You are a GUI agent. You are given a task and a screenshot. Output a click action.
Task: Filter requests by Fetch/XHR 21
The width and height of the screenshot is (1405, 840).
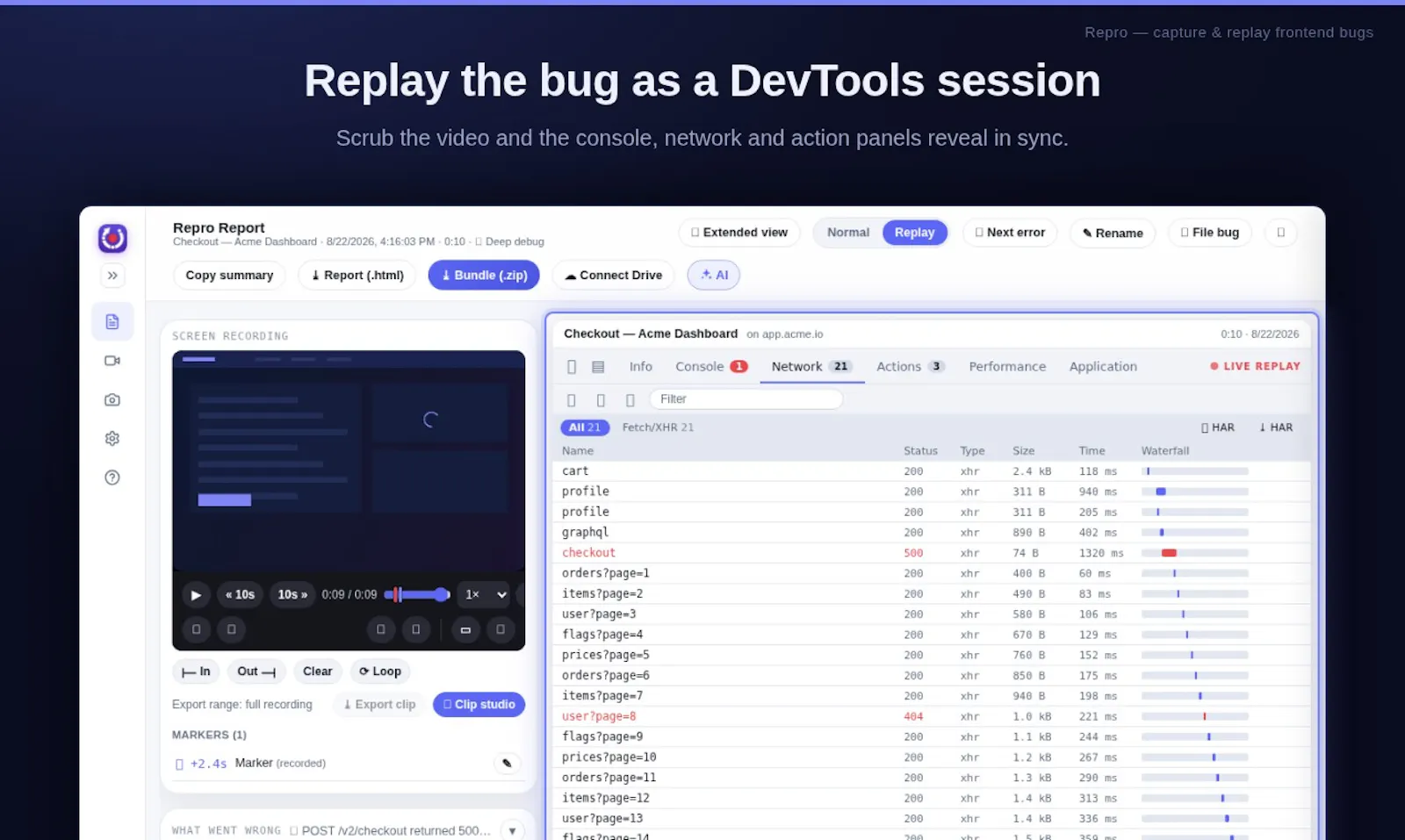(658, 427)
